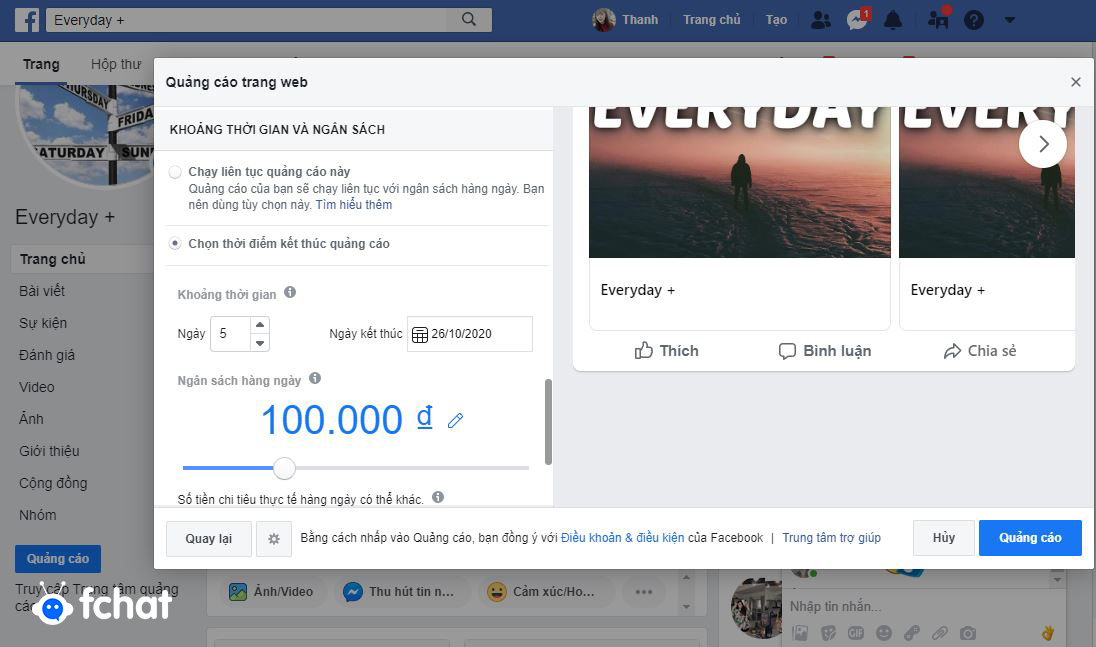Click the Tìm hiểu thêm link
The width and height of the screenshot is (1096, 647).
pos(354,205)
